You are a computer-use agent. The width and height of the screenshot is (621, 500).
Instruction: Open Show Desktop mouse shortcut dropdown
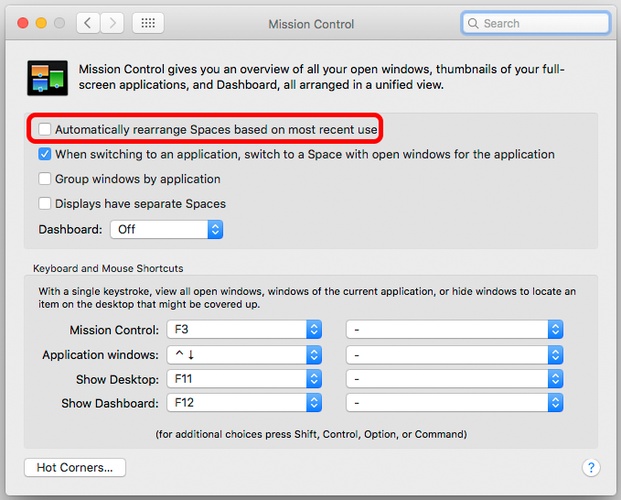pyautogui.click(x=454, y=379)
